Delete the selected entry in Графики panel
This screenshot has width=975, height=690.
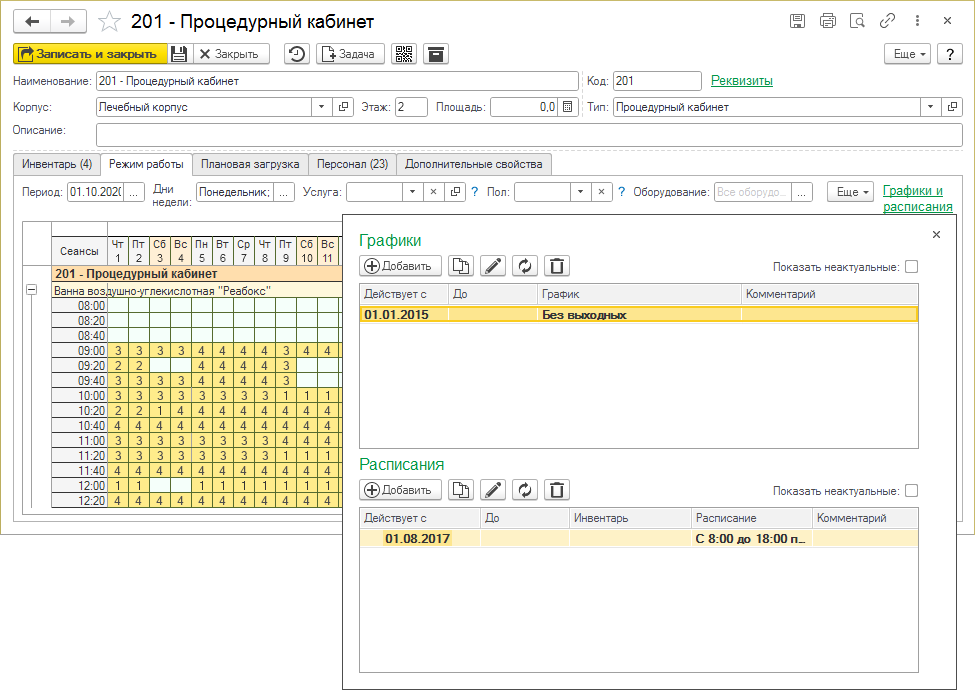(x=558, y=266)
